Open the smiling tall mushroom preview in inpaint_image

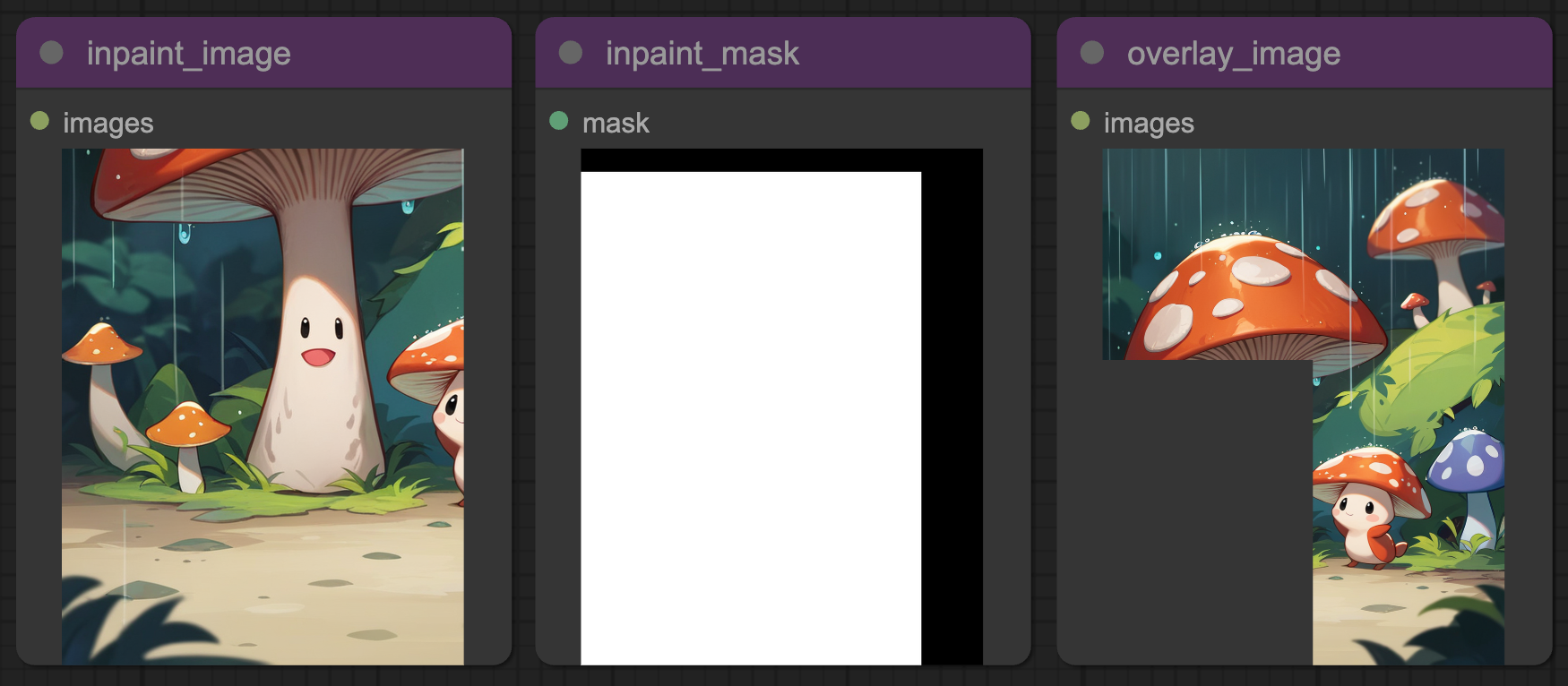[x=263, y=407]
